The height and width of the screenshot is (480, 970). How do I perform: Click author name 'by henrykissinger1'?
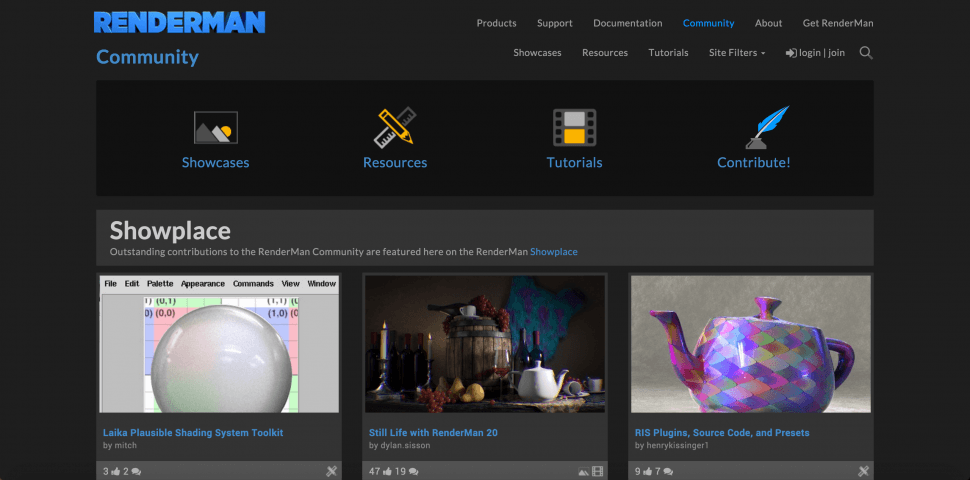coord(671,445)
